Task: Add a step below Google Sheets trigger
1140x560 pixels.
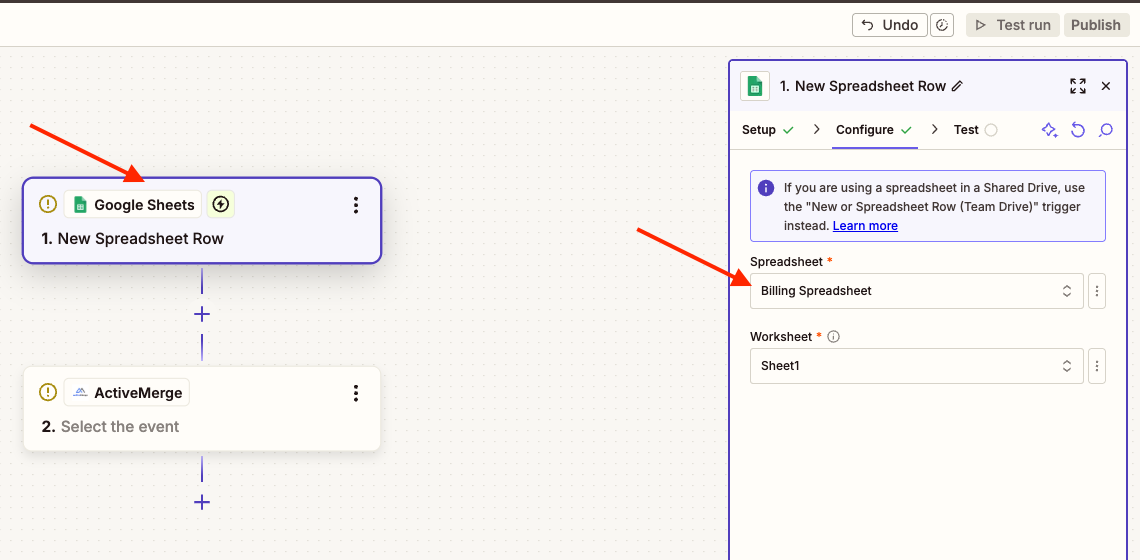Action: click(x=201, y=314)
